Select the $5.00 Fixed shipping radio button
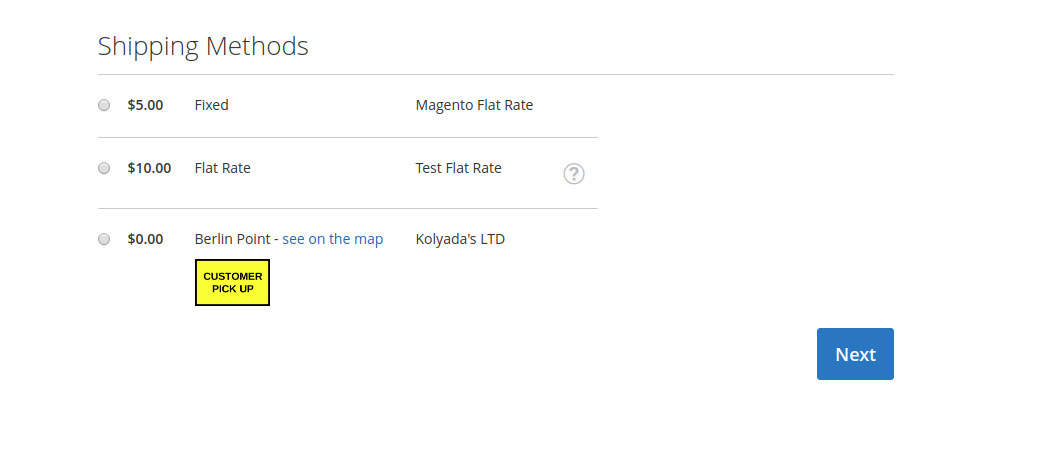Image resolution: width=1046 pixels, height=459 pixels. (104, 105)
